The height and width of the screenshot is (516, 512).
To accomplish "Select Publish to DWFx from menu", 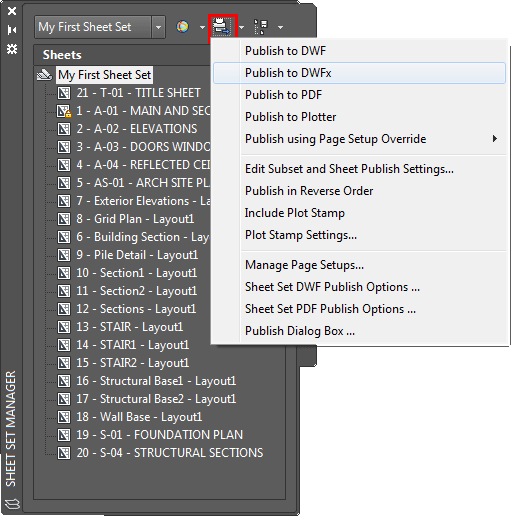I will [288, 73].
